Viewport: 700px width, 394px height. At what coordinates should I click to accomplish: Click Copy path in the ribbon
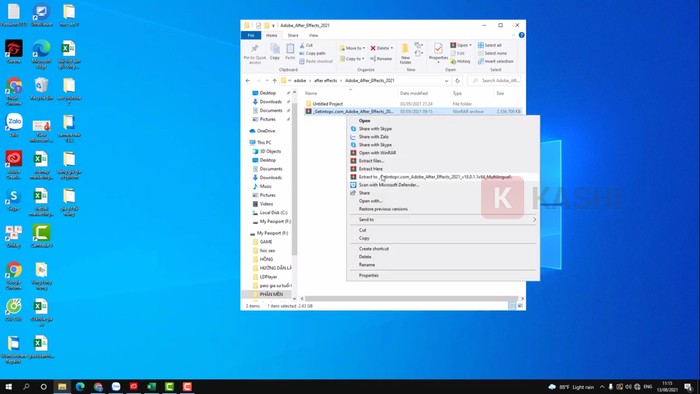[312, 54]
